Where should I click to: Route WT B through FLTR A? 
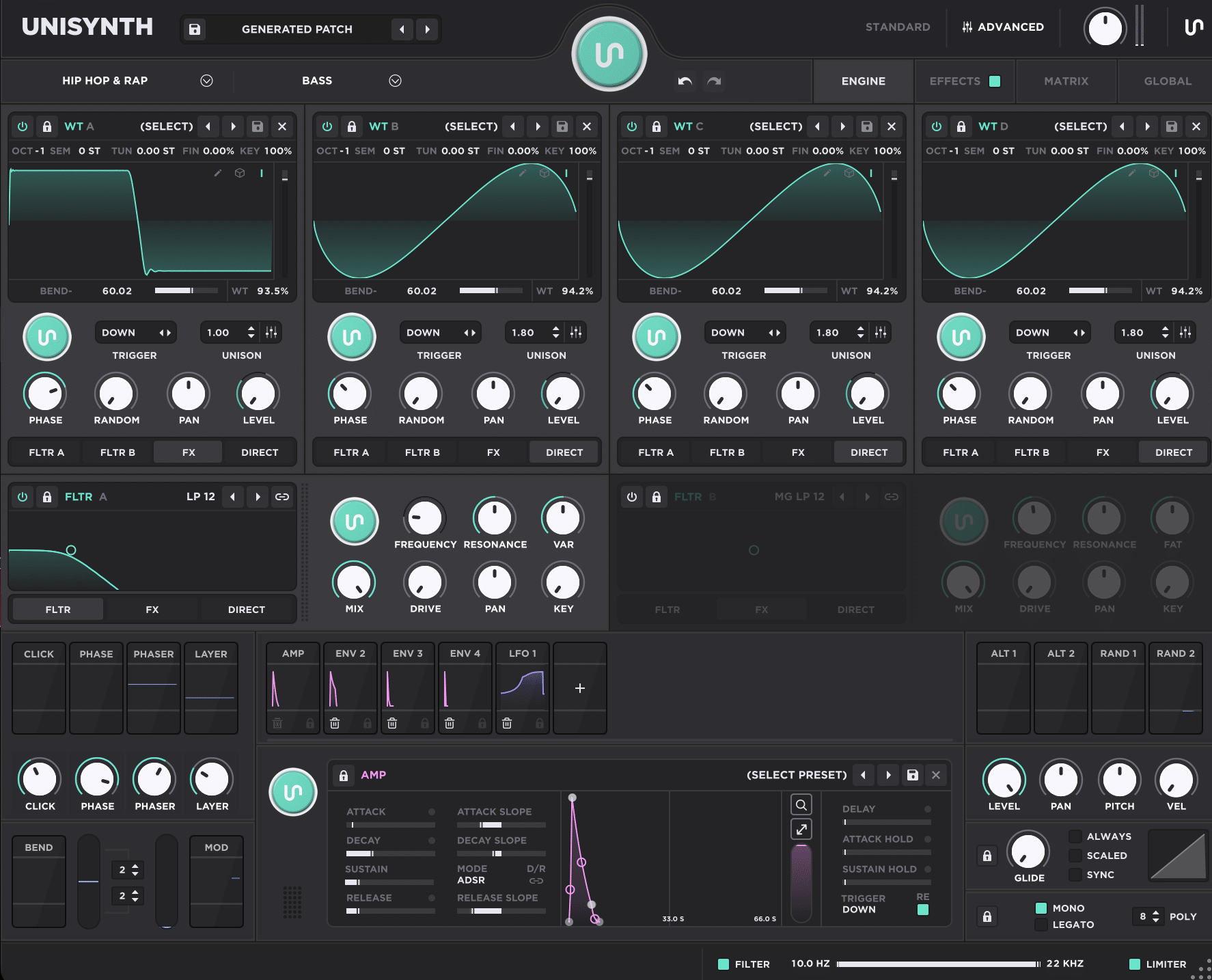click(x=351, y=452)
